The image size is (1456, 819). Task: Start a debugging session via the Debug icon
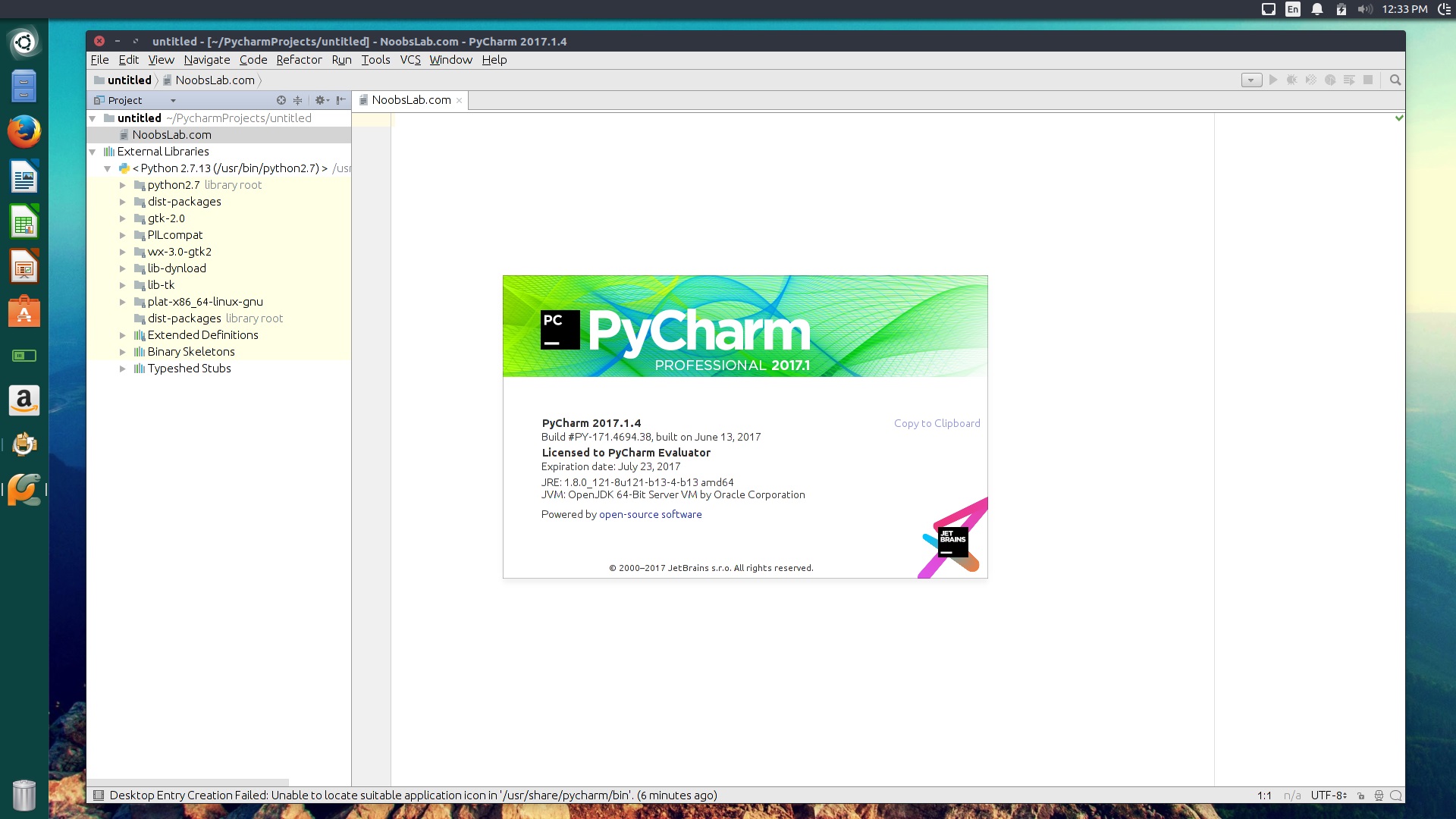pos(1291,80)
